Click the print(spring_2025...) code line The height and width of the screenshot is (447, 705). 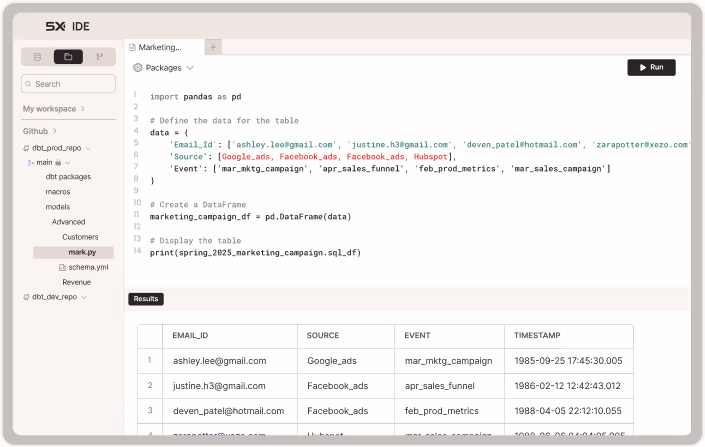[255, 253]
